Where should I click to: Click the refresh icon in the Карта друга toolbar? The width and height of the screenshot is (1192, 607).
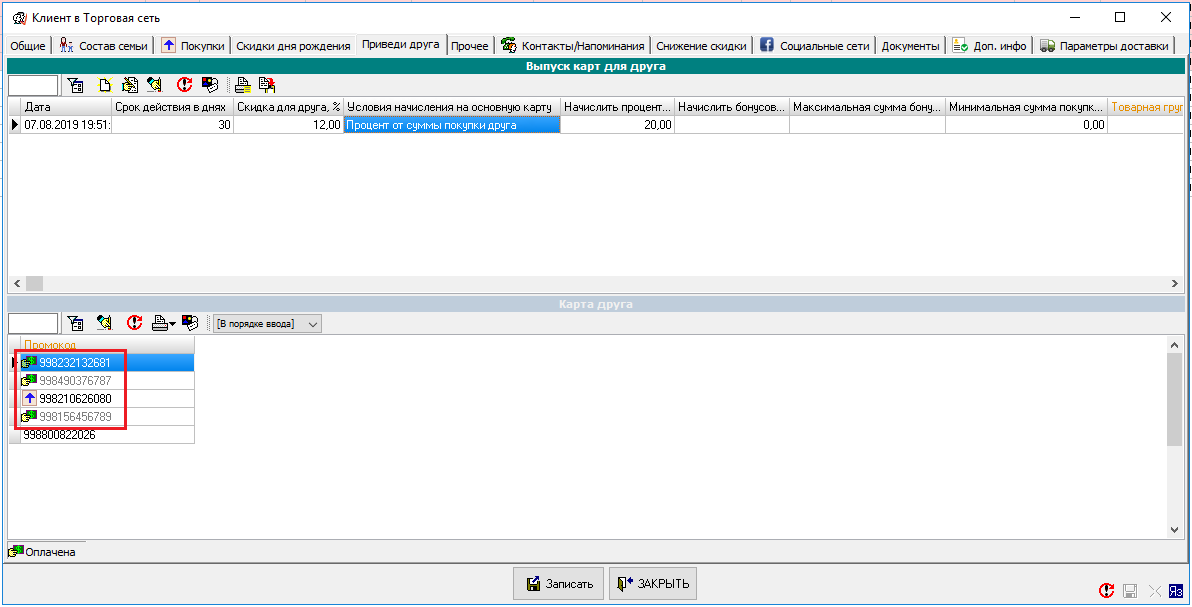(x=134, y=323)
